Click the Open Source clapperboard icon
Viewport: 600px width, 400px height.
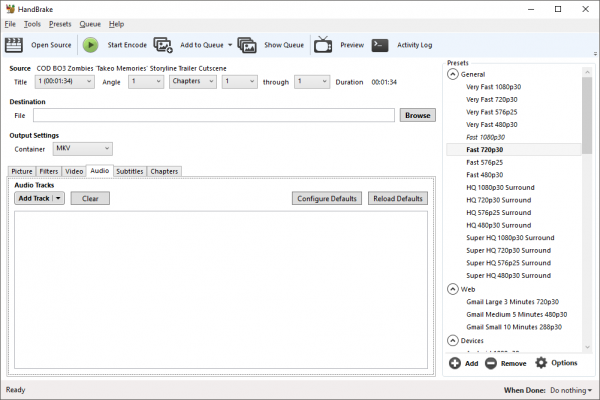(14, 45)
